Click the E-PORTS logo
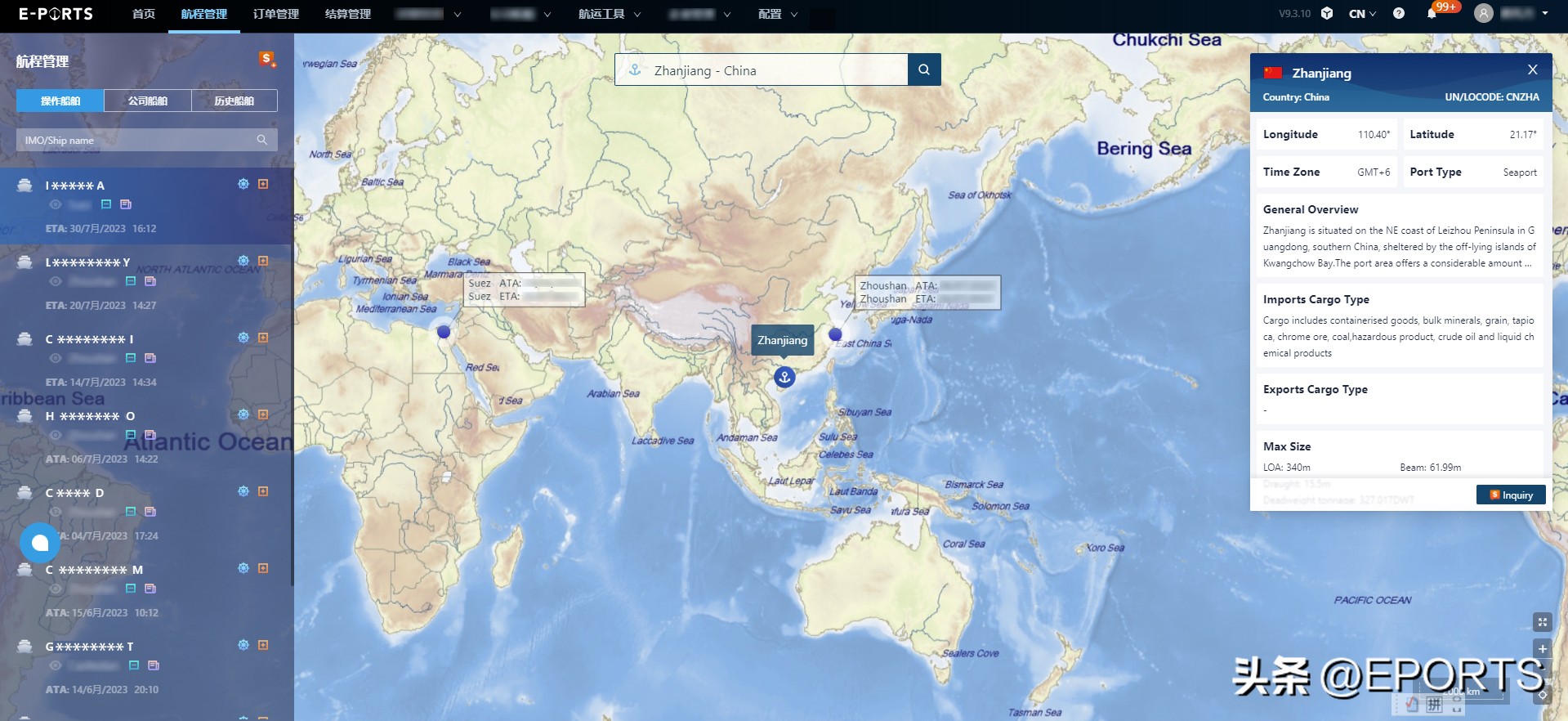 pos(56,14)
